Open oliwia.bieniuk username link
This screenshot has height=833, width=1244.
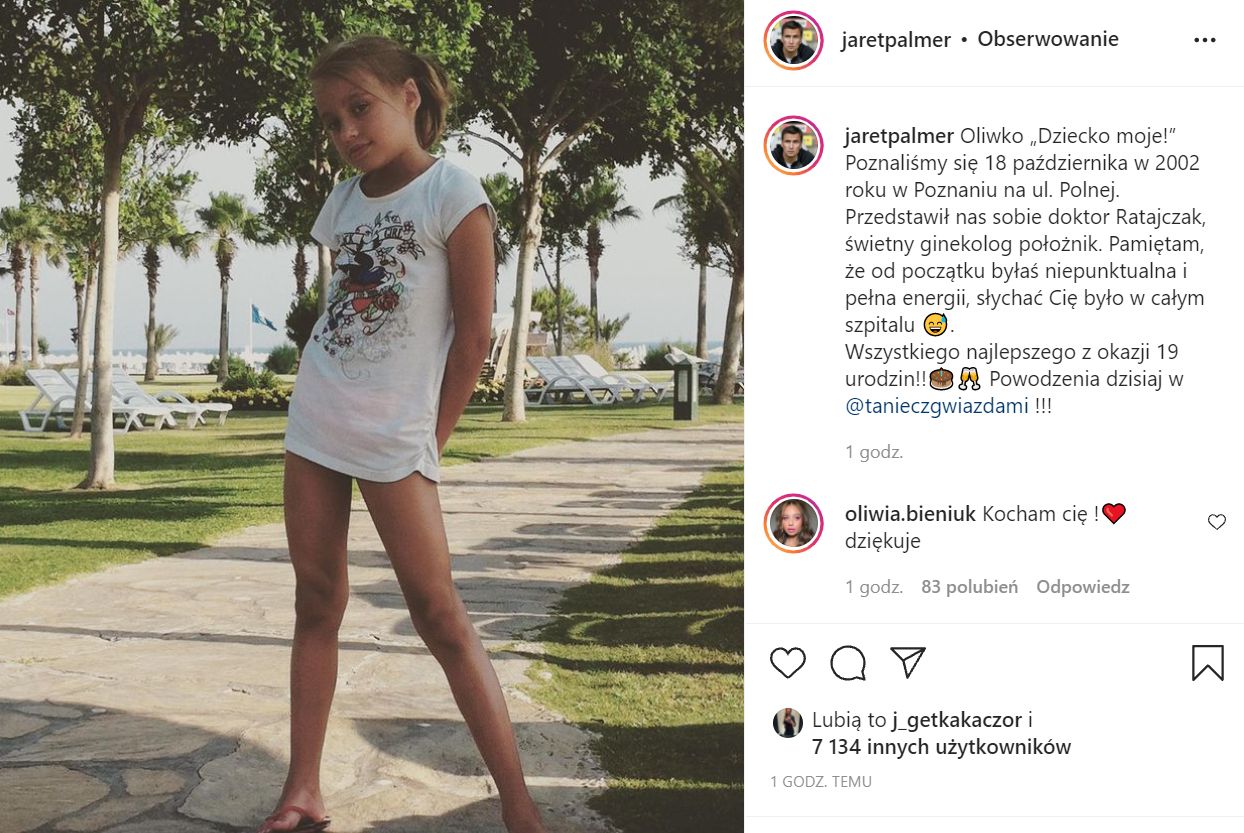point(910,514)
